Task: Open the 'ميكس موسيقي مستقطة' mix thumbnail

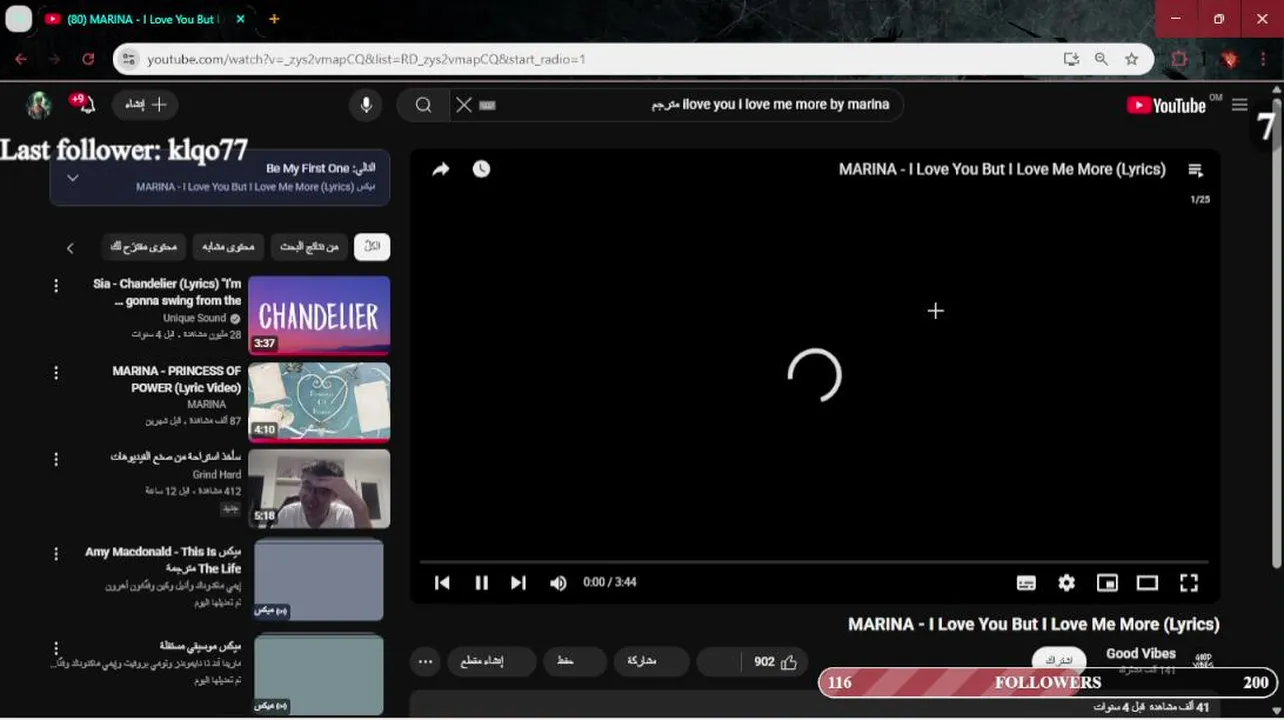Action: coord(319,673)
